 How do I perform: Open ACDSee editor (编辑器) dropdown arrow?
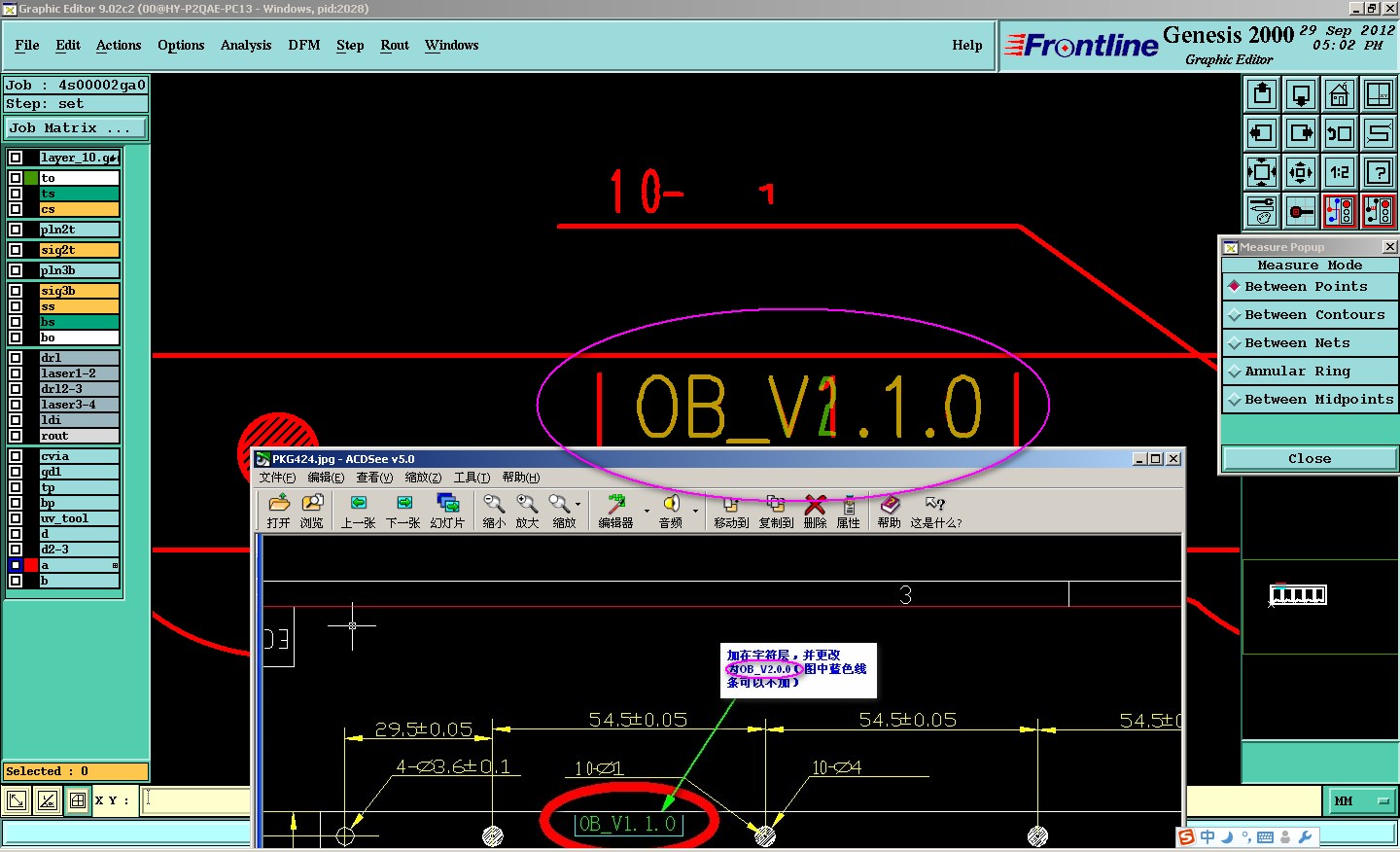[x=647, y=511]
